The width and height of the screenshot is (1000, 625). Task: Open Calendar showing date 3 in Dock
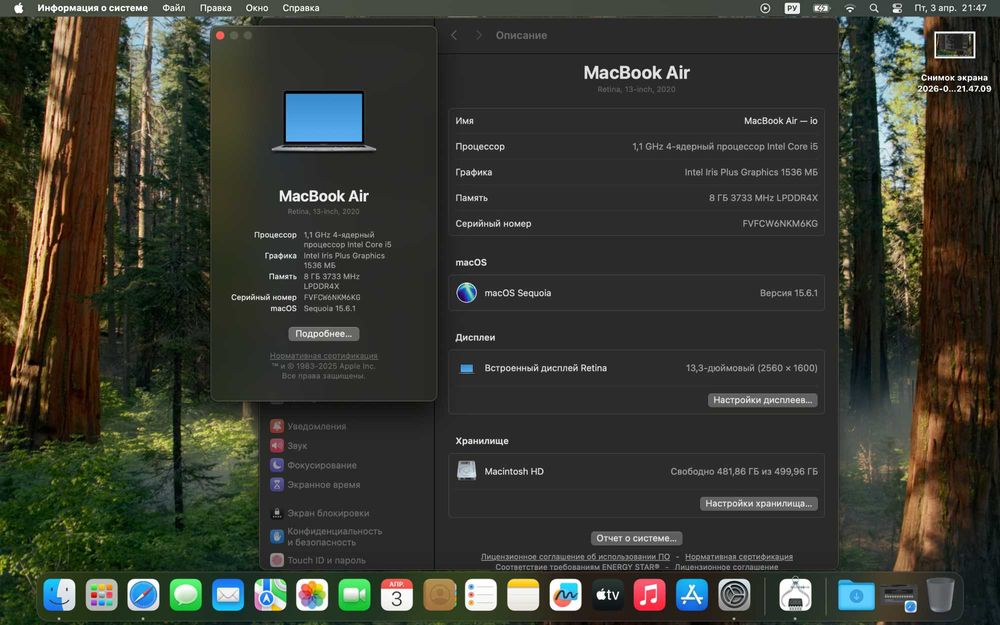(397, 596)
